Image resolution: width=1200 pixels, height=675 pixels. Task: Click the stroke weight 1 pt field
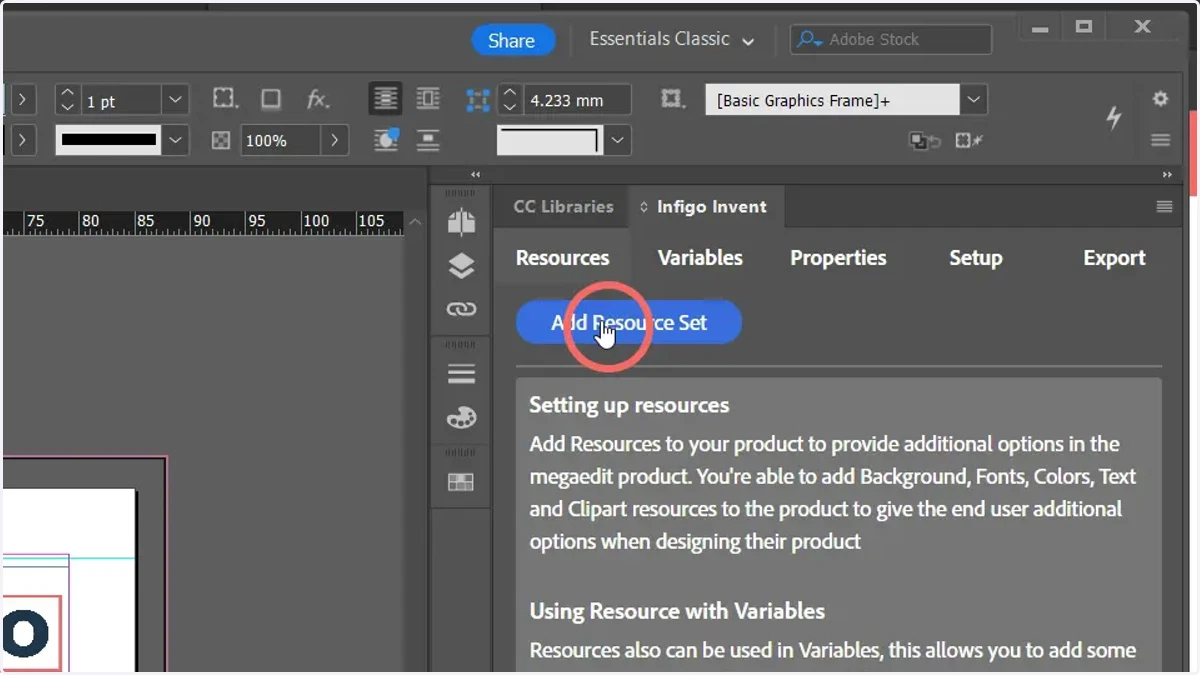tap(121, 100)
